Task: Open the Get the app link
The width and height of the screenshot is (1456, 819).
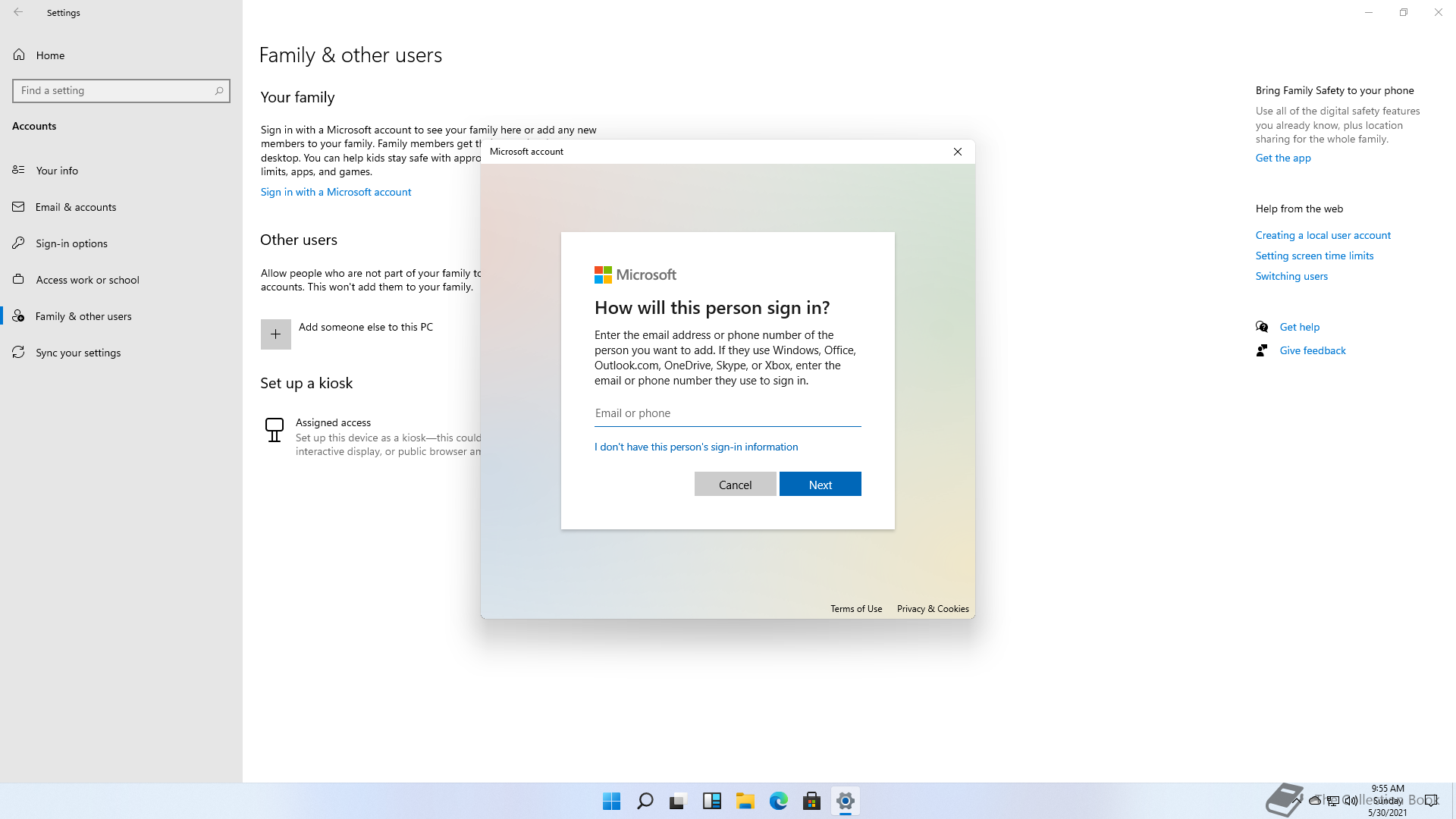Action: (x=1282, y=158)
